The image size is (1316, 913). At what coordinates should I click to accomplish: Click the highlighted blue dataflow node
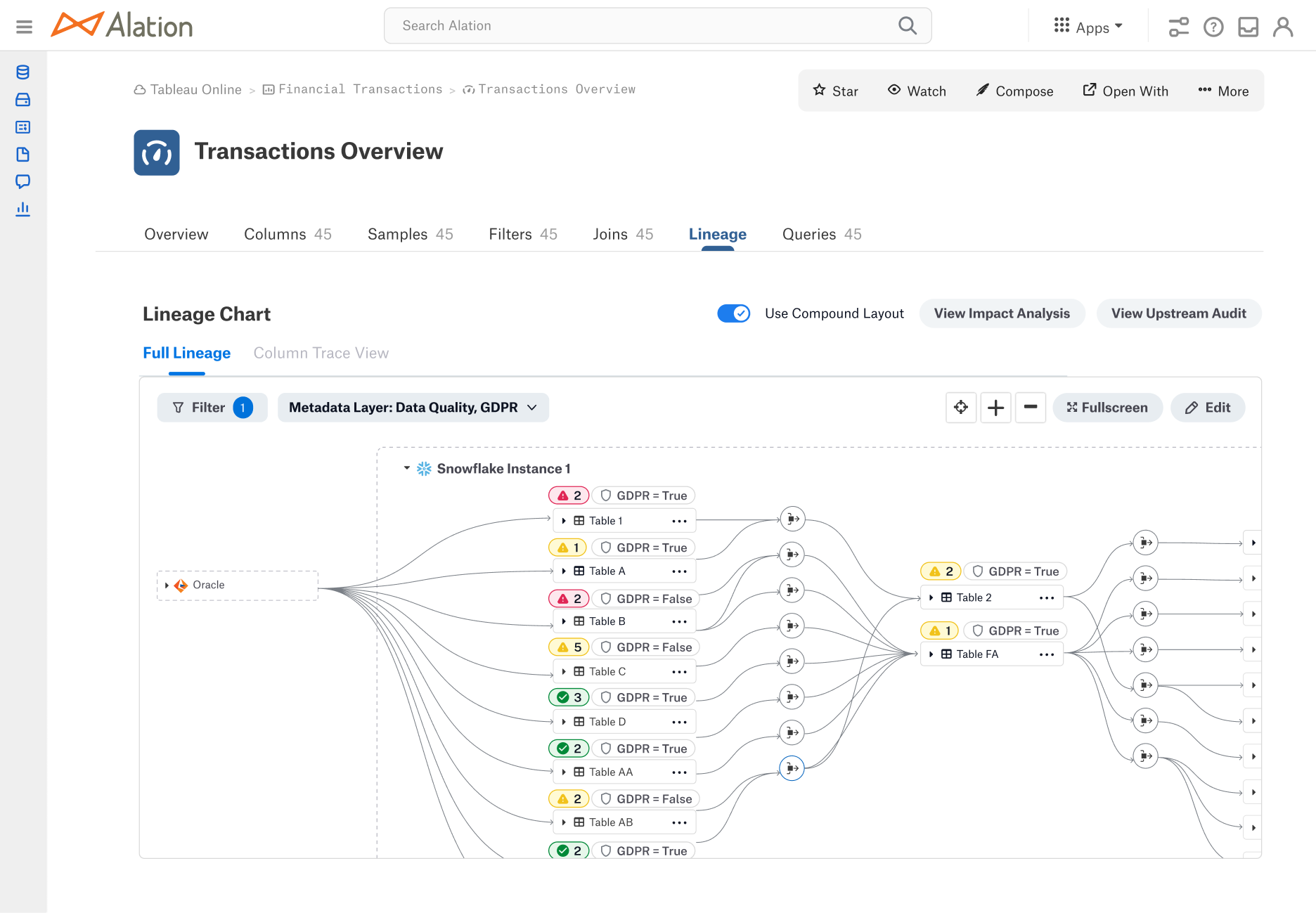point(792,768)
